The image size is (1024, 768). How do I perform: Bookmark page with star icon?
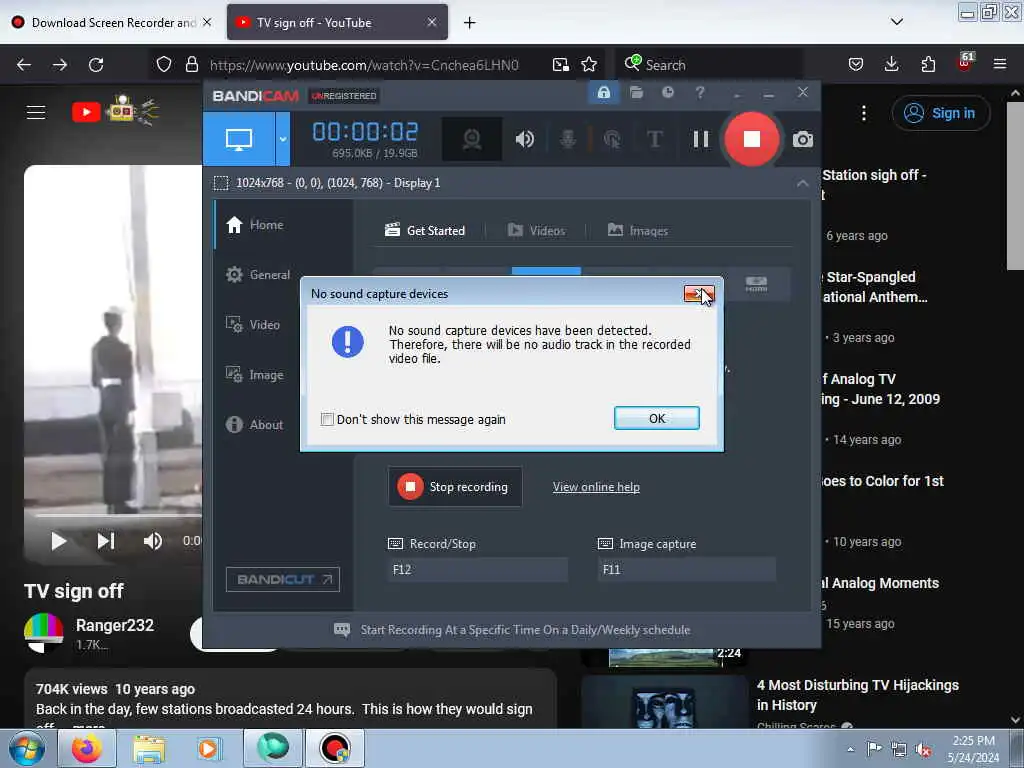tap(589, 65)
